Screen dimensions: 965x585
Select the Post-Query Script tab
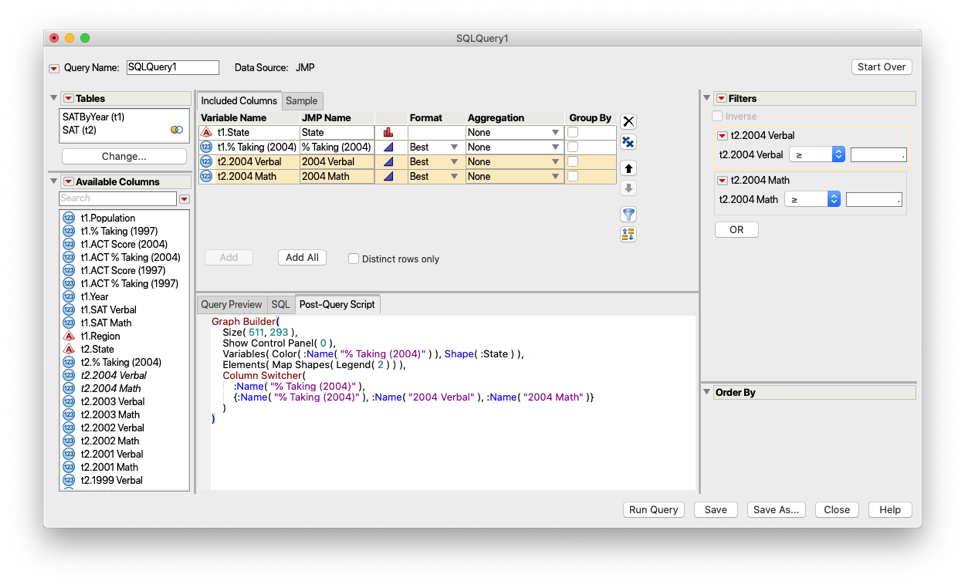coord(337,304)
